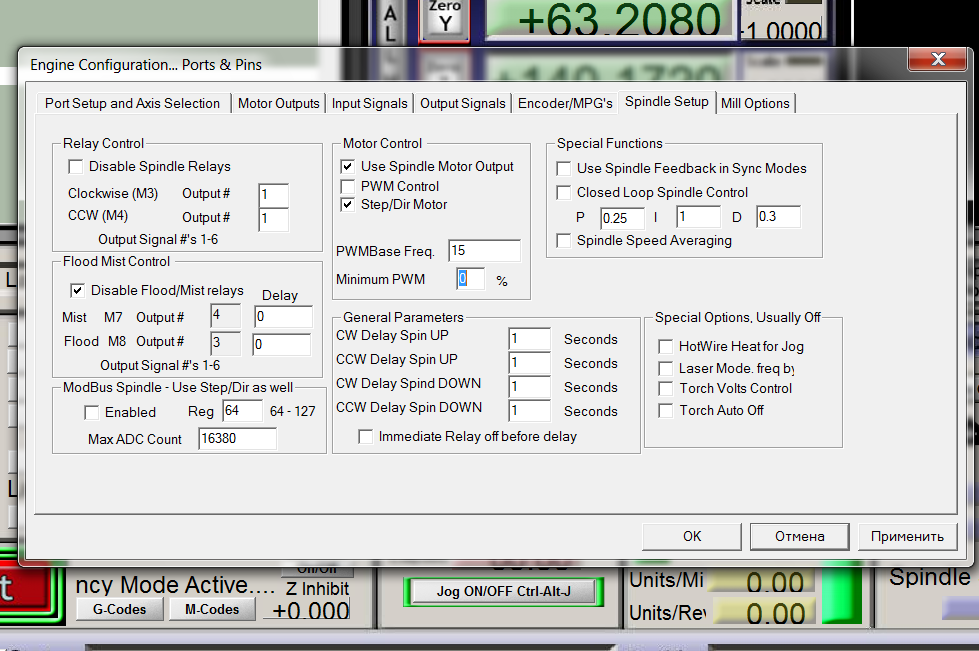Screen dimensions: 979x651
Task: Toggle Step/Dir Motor checkbox
Action: (x=348, y=205)
